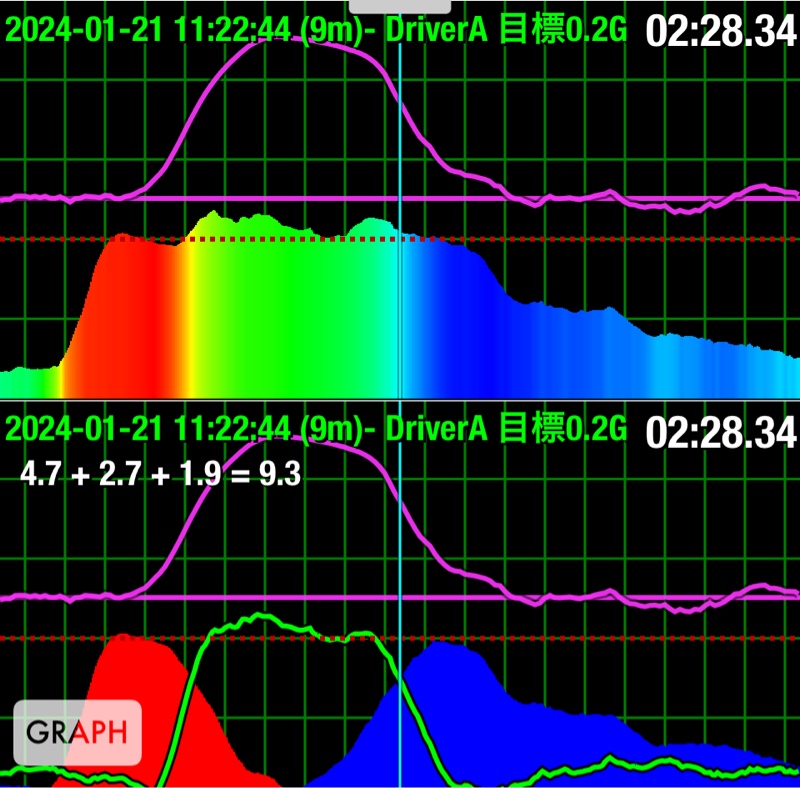Tap the GRAPH button

coord(78,732)
